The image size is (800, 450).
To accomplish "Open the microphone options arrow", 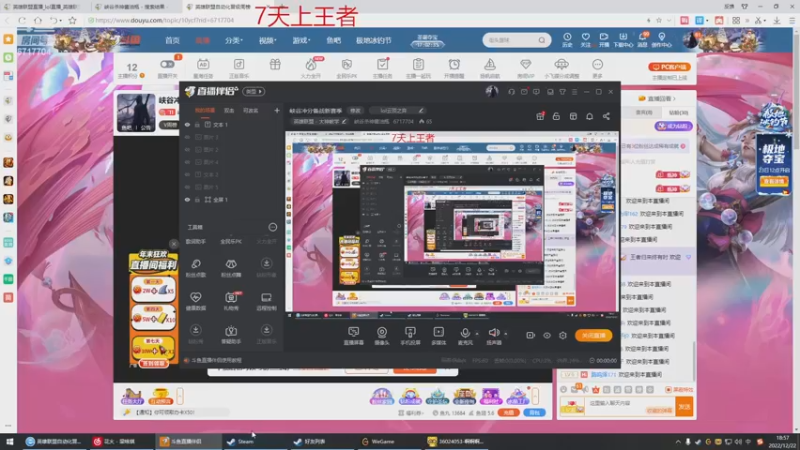I will (x=477, y=334).
